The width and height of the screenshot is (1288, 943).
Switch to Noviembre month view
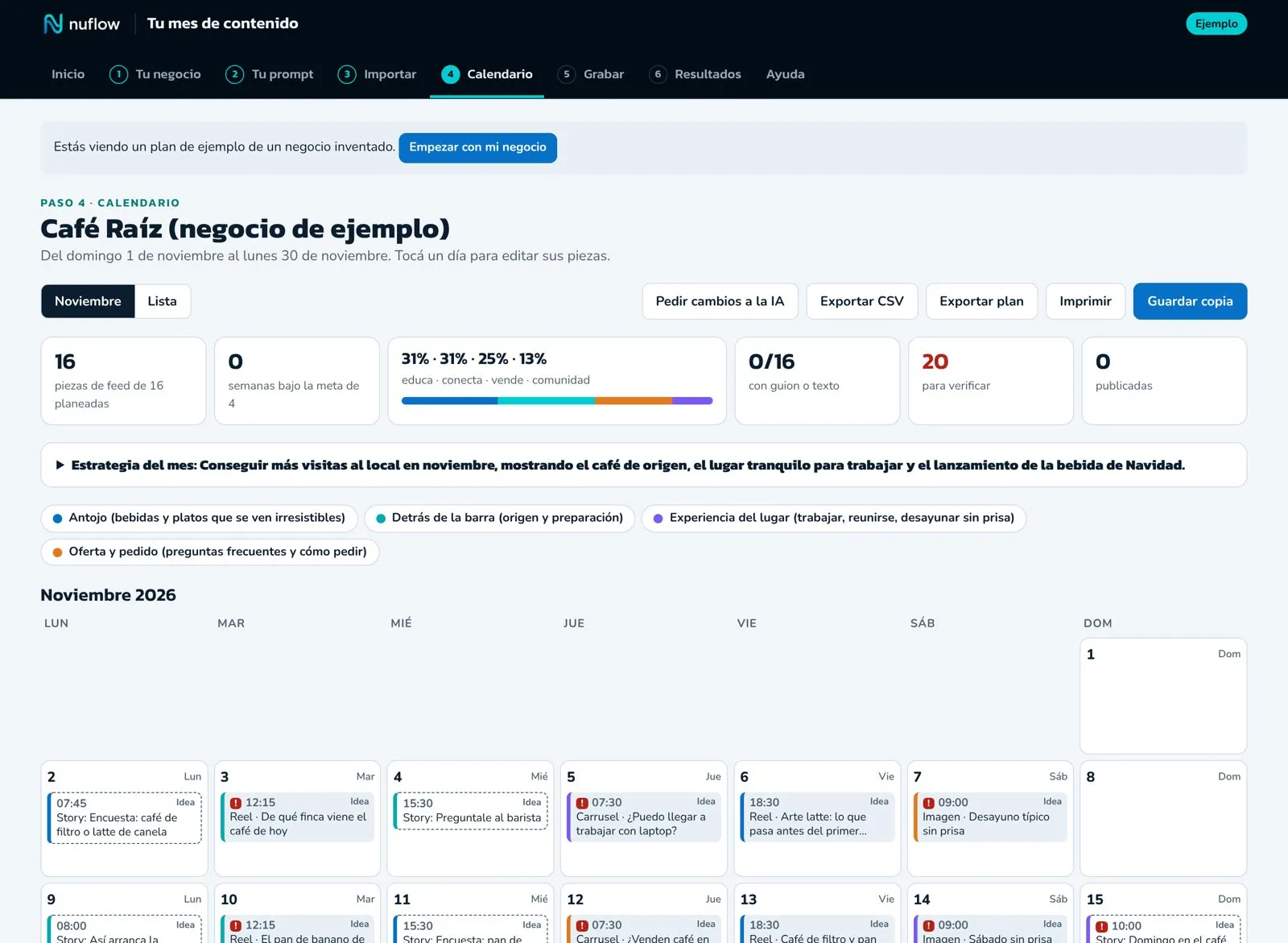pos(88,301)
